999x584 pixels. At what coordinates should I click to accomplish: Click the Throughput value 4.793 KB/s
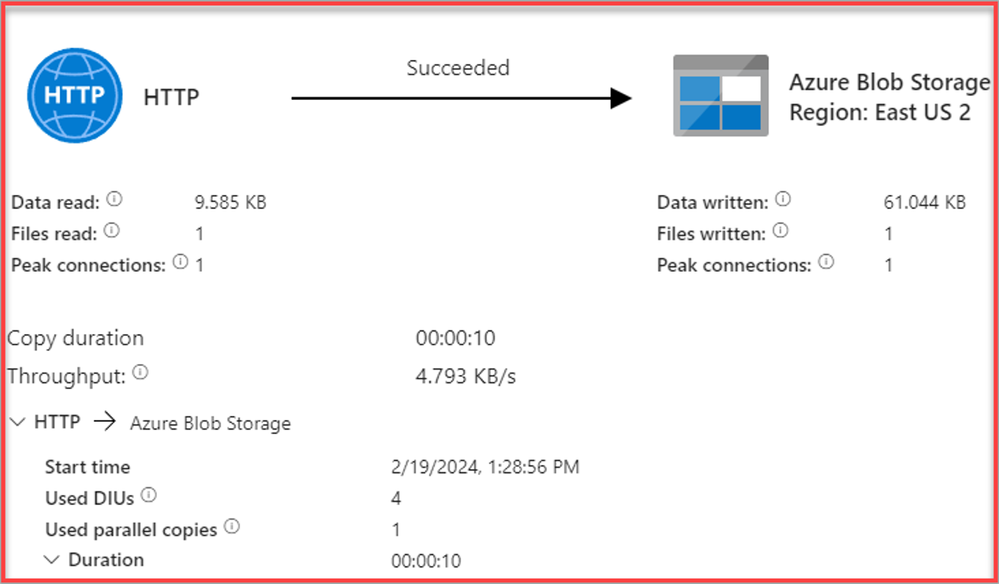tap(465, 377)
